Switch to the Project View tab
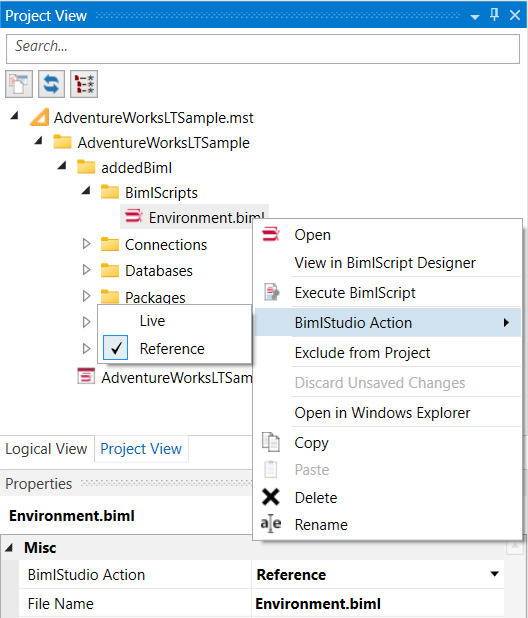Image resolution: width=528 pixels, height=618 pixels. pos(141,449)
